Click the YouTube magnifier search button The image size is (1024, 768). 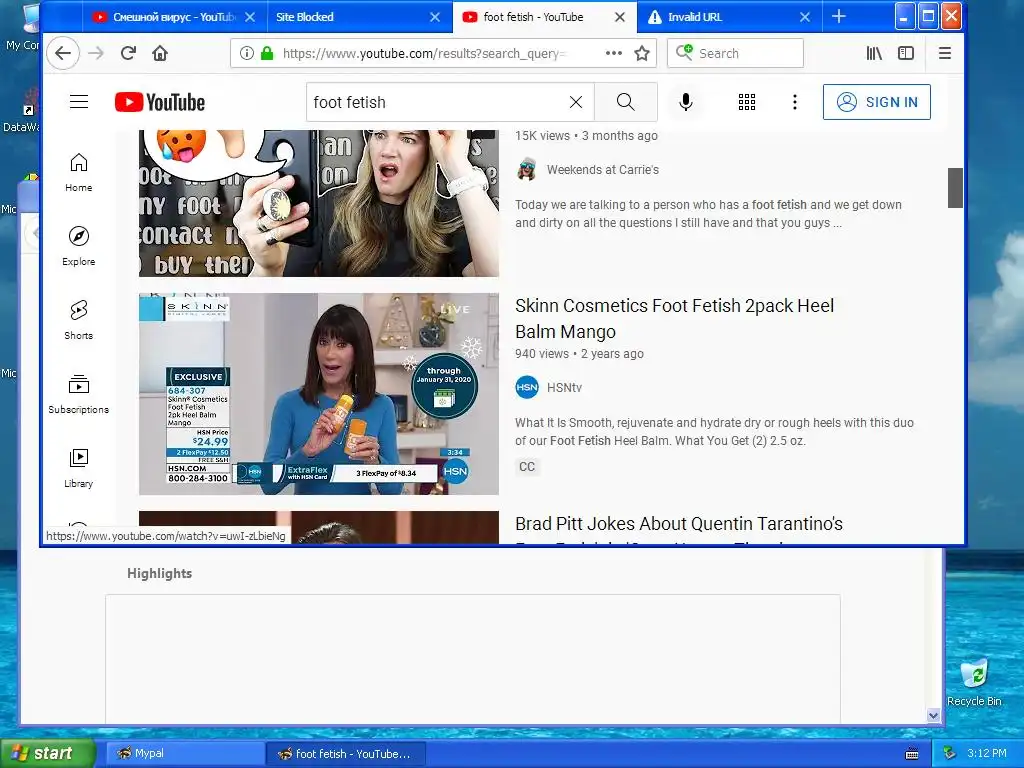tap(626, 102)
